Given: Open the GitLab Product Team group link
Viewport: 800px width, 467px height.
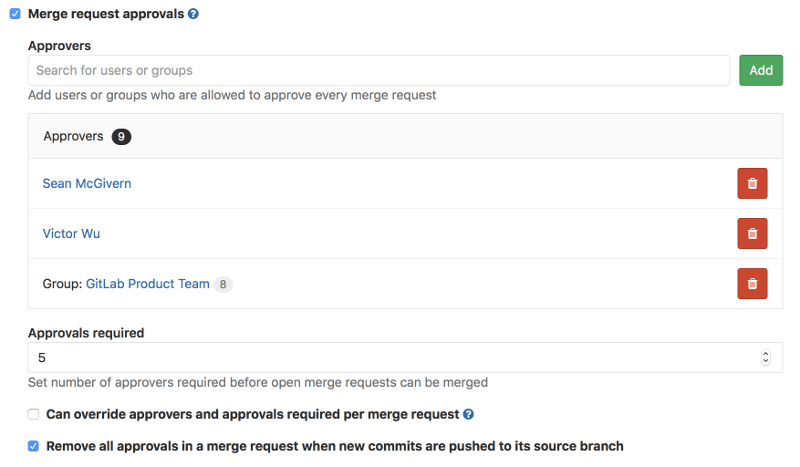Looking at the screenshot, I should click(148, 284).
